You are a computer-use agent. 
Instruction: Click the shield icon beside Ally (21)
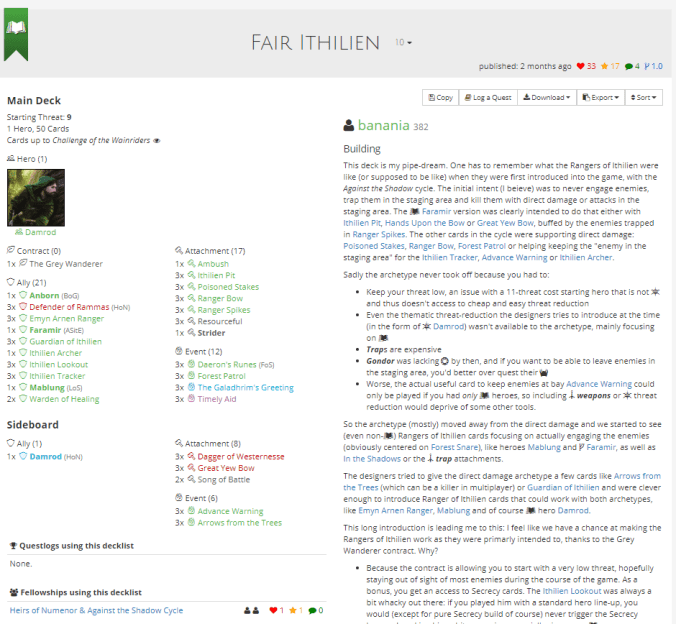[11, 282]
